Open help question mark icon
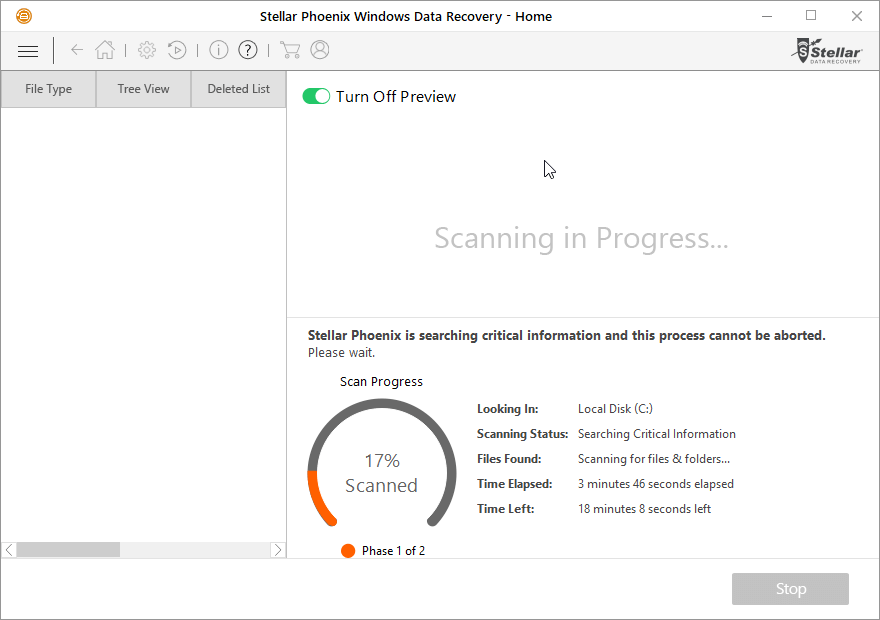Viewport: 880px width, 620px height. (x=248, y=50)
